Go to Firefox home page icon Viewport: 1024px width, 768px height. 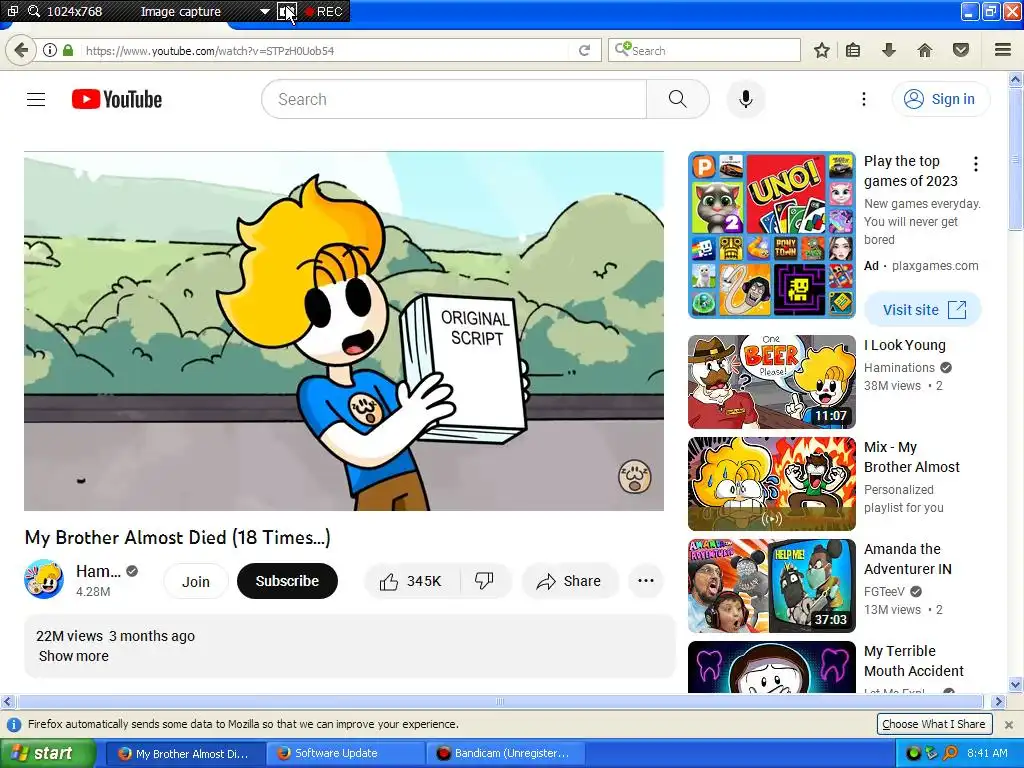click(x=924, y=50)
